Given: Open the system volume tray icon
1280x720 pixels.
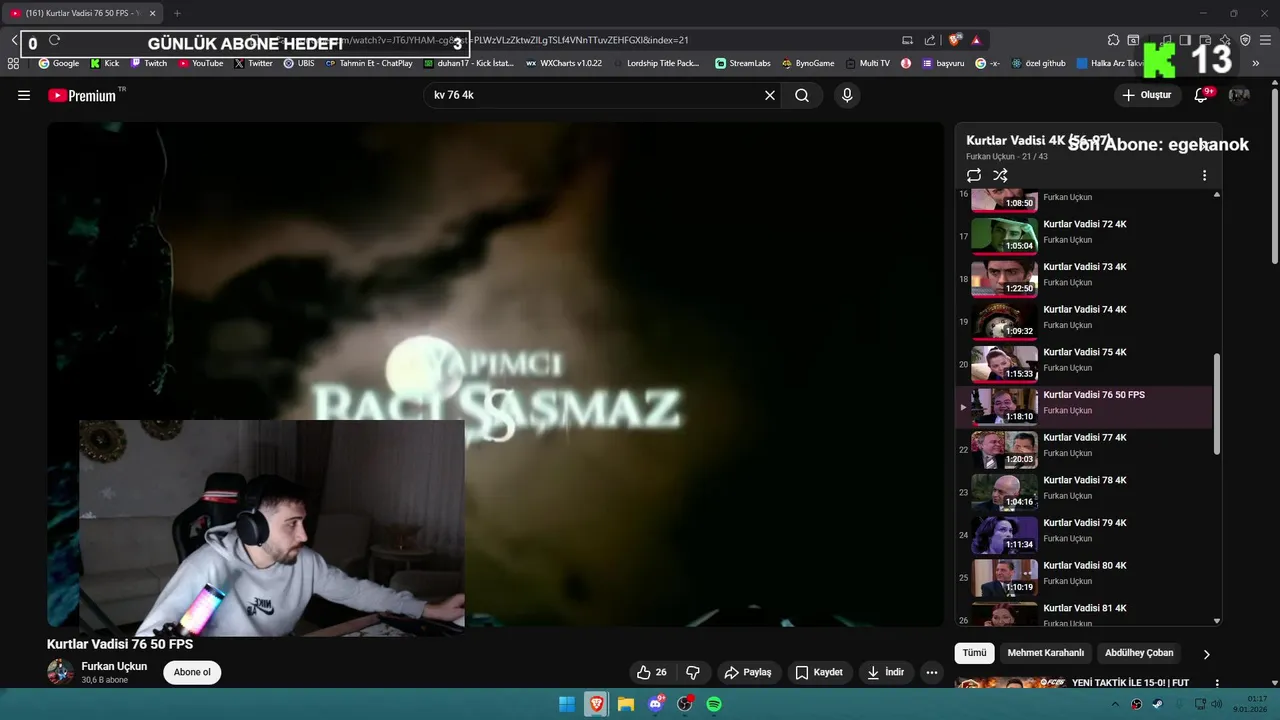Looking at the screenshot, I should click(x=1217, y=704).
